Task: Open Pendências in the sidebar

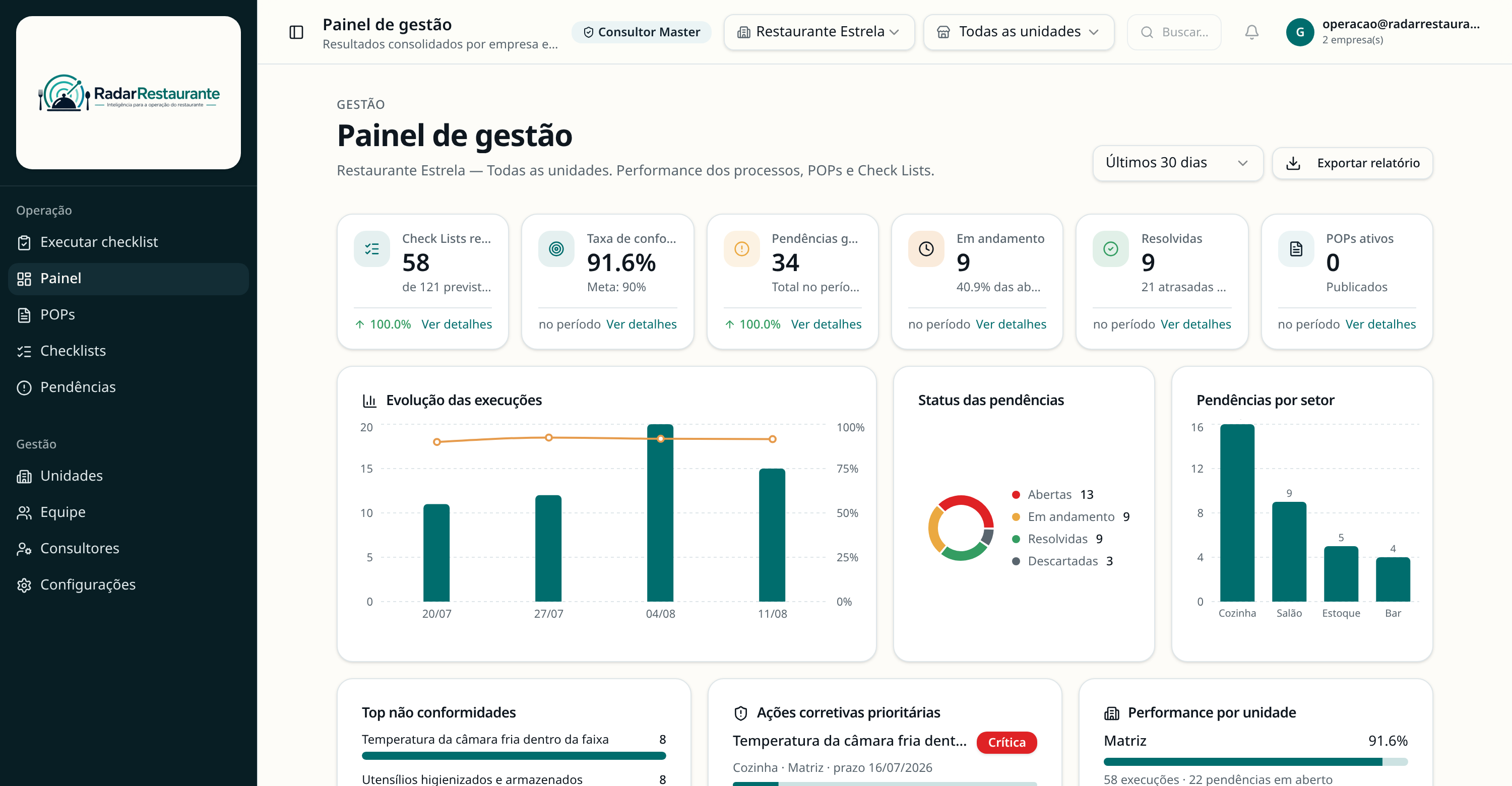Action: (x=129, y=388)
